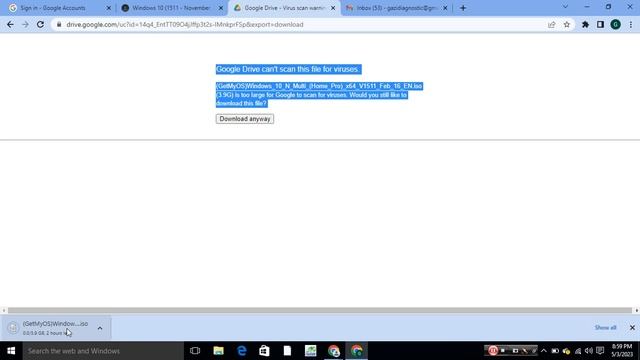Close the Windows 10 (1511 tab
Viewport: 640px width, 360px height.
point(221,8)
